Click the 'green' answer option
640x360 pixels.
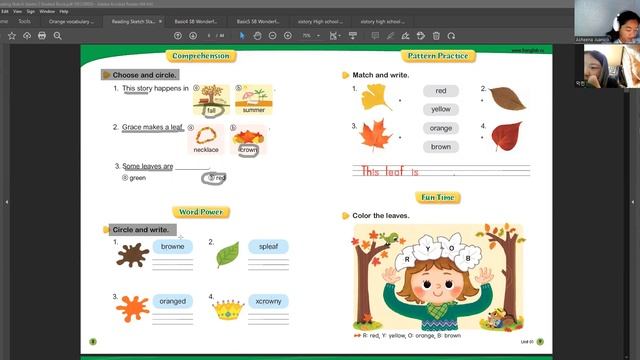point(134,178)
